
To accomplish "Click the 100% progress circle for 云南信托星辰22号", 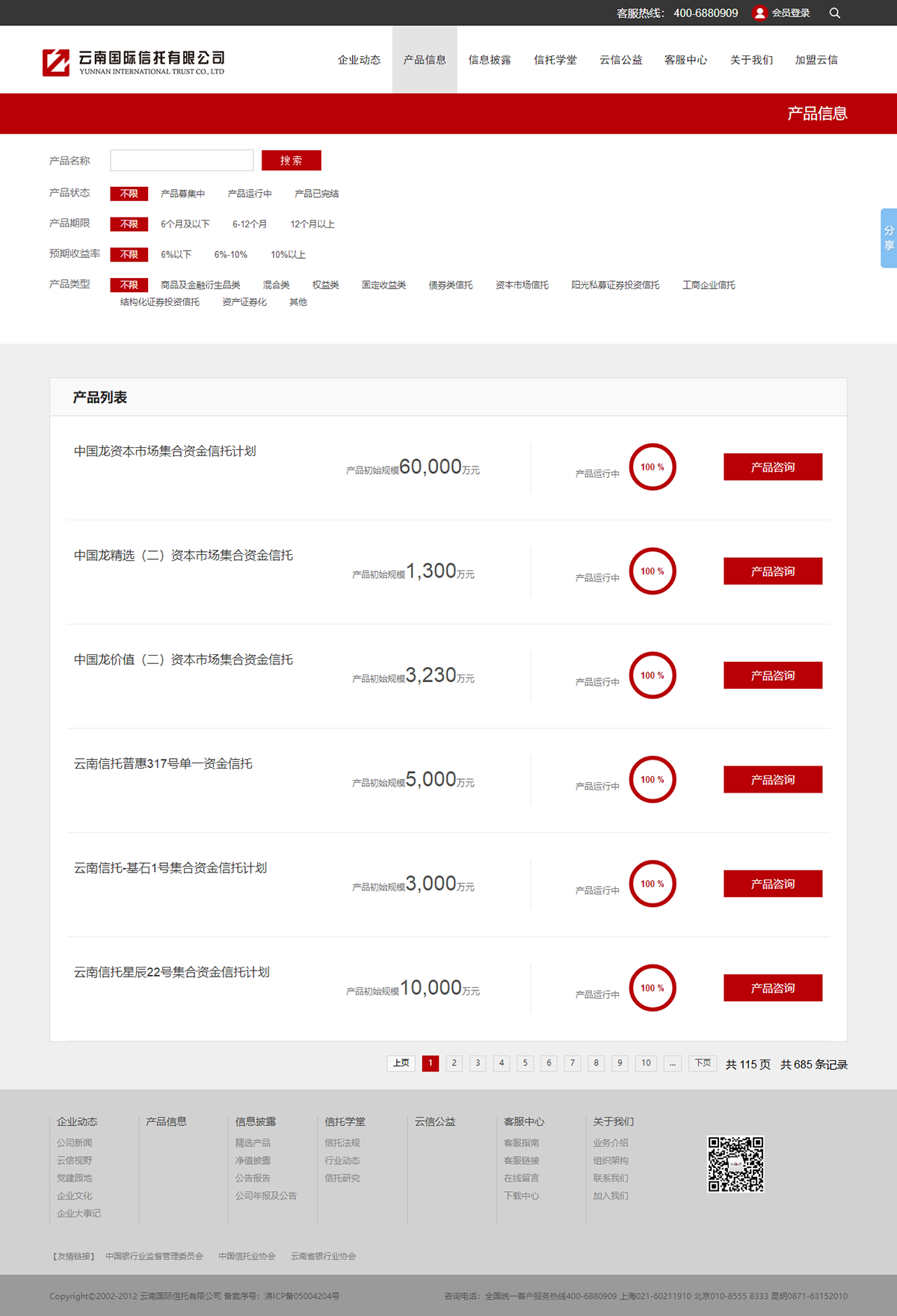I will [x=652, y=988].
